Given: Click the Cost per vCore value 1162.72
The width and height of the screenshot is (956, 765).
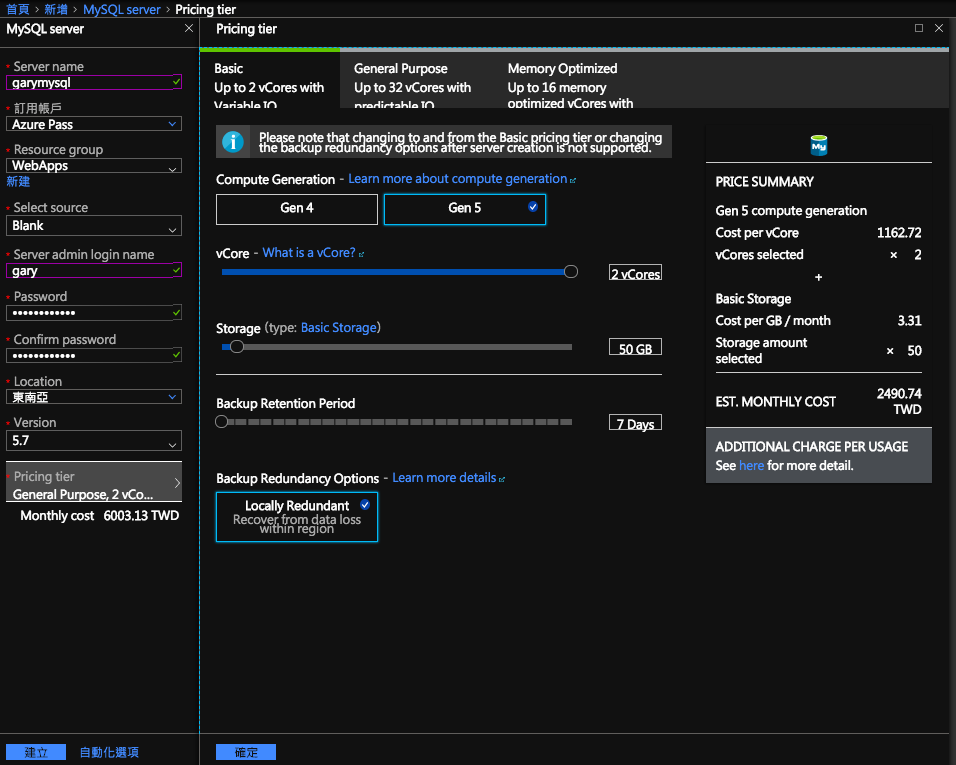Looking at the screenshot, I should tap(899, 233).
